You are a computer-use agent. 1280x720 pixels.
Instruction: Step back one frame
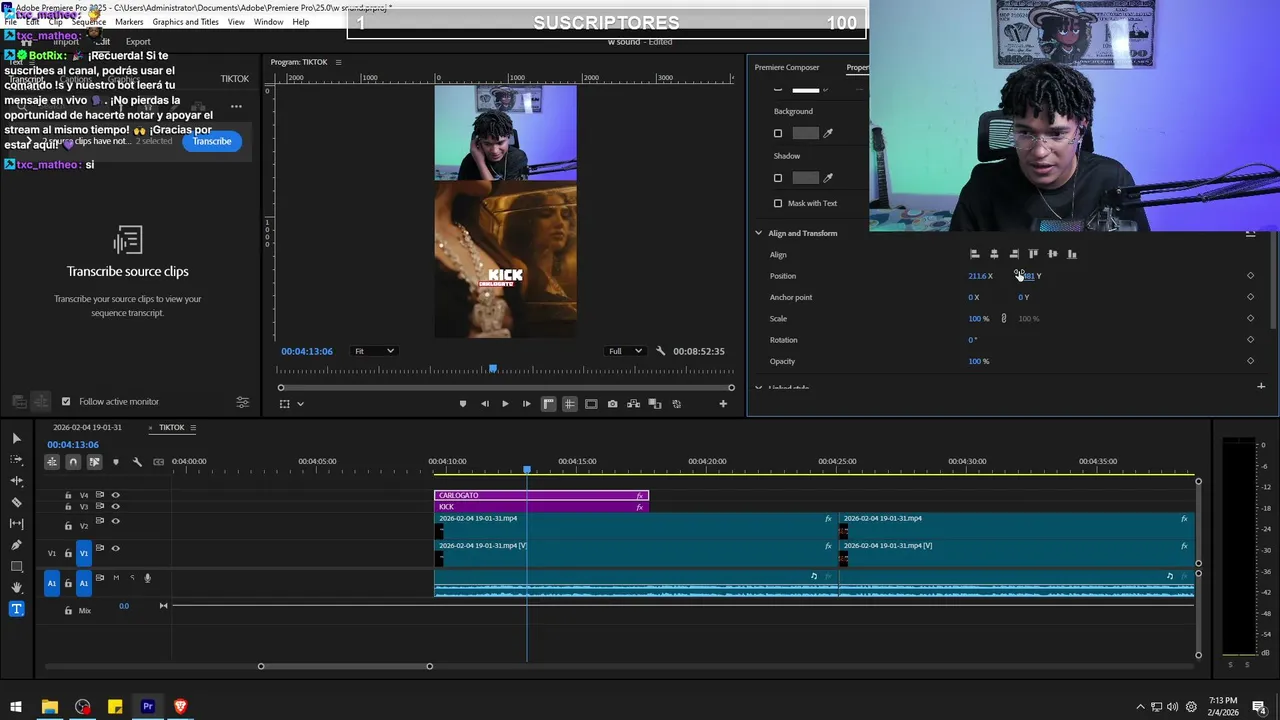485,404
